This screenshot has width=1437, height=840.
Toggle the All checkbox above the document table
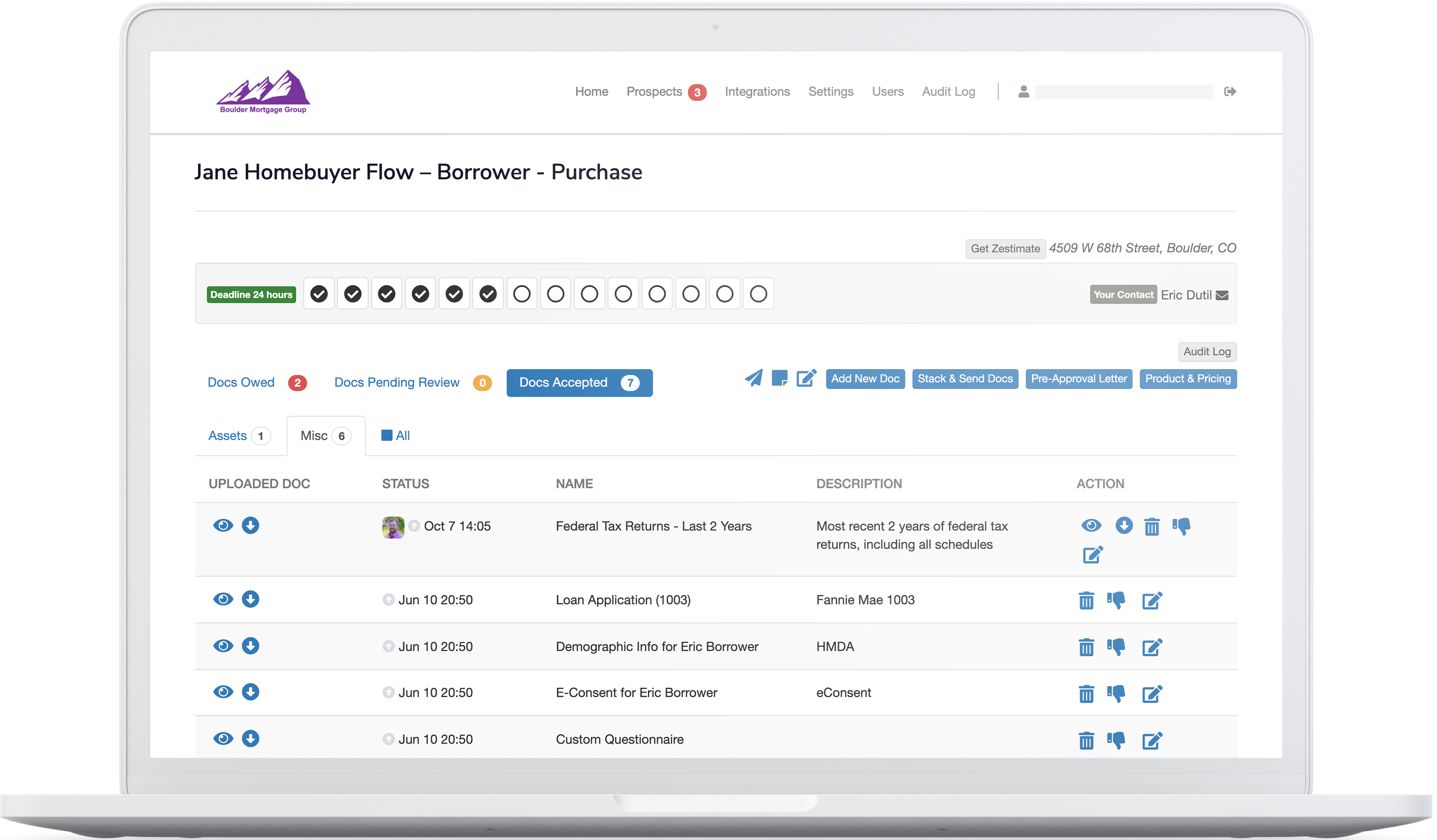click(x=386, y=435)
